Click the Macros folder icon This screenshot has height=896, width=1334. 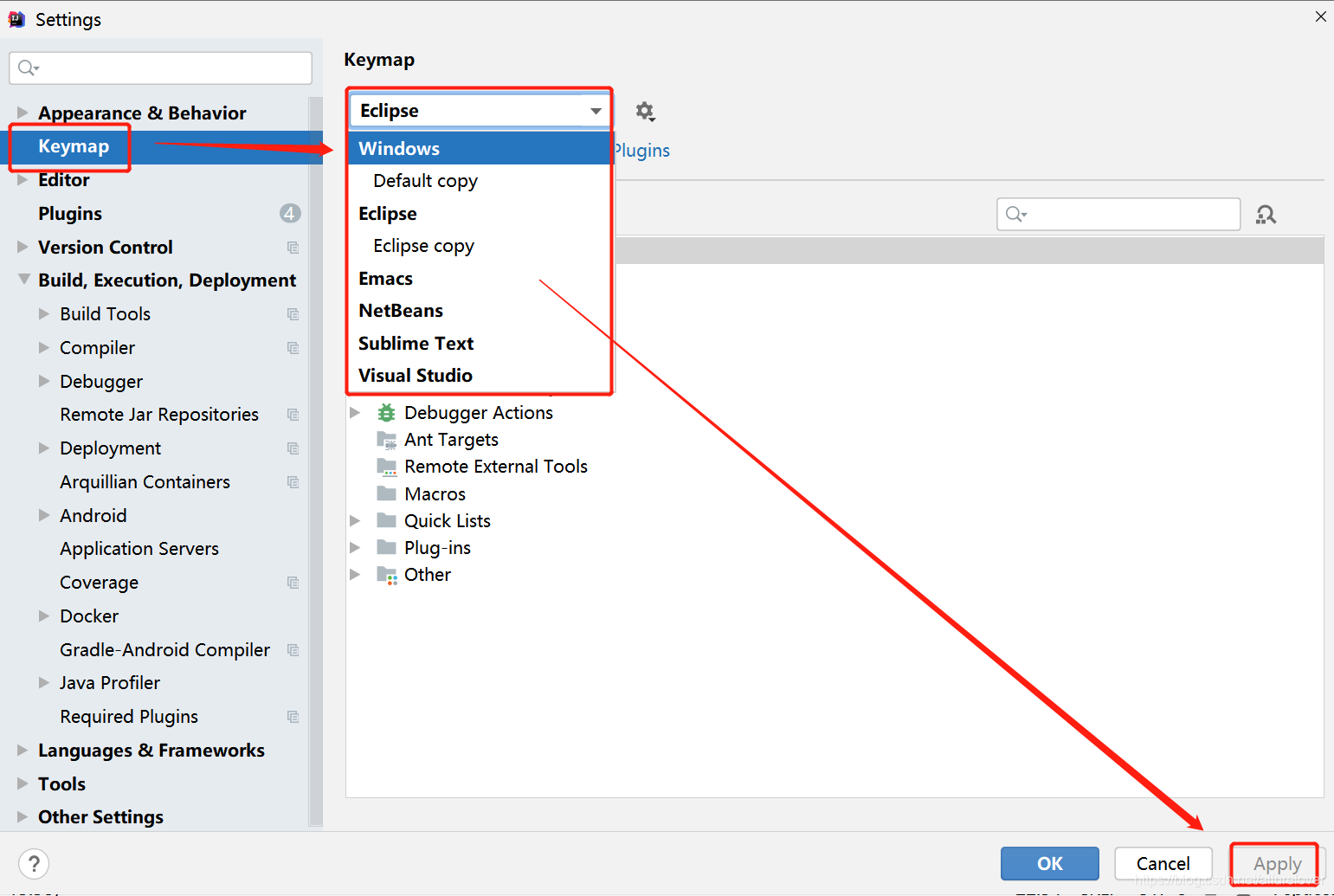click(x=387, y=493)
